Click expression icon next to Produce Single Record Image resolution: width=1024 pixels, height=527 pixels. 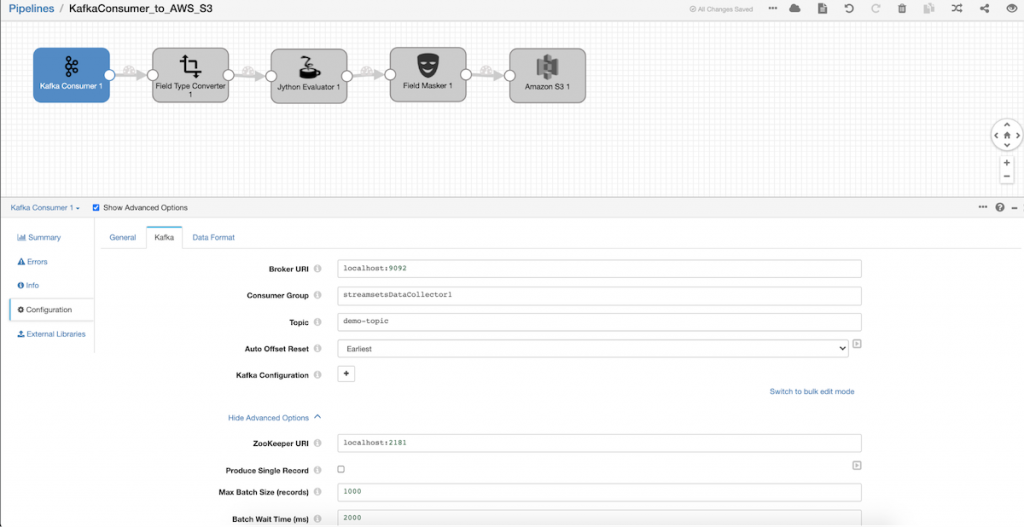pos(857,466)
